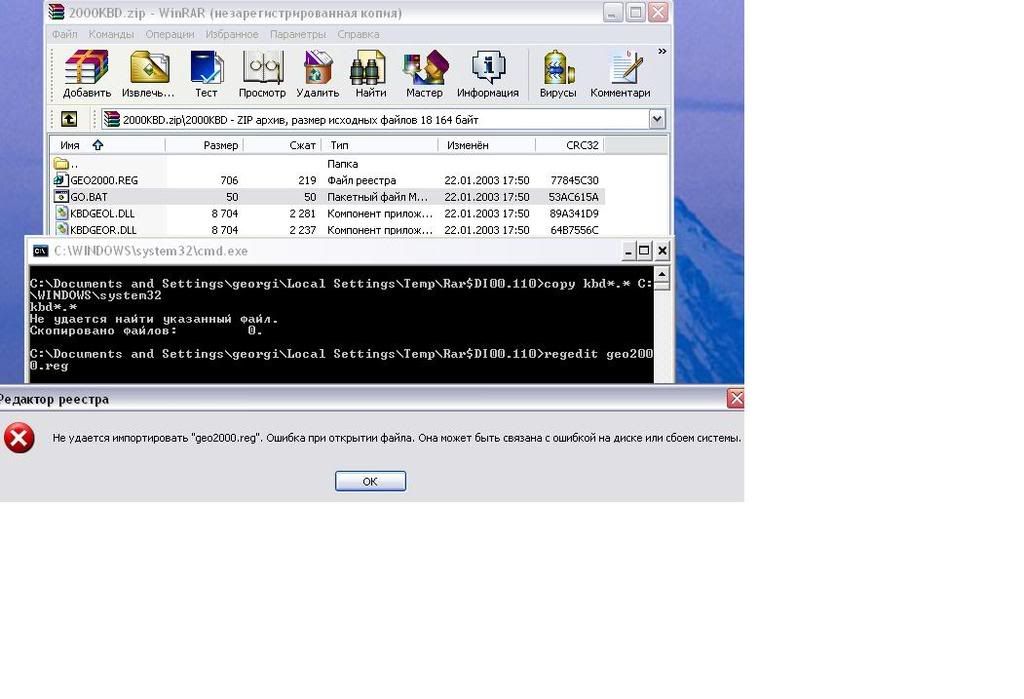The width and height of the screenshot is (1024, 699).
Task: Expand the toolbar overflow chevron in WinRAR
Action: (662, 51)
